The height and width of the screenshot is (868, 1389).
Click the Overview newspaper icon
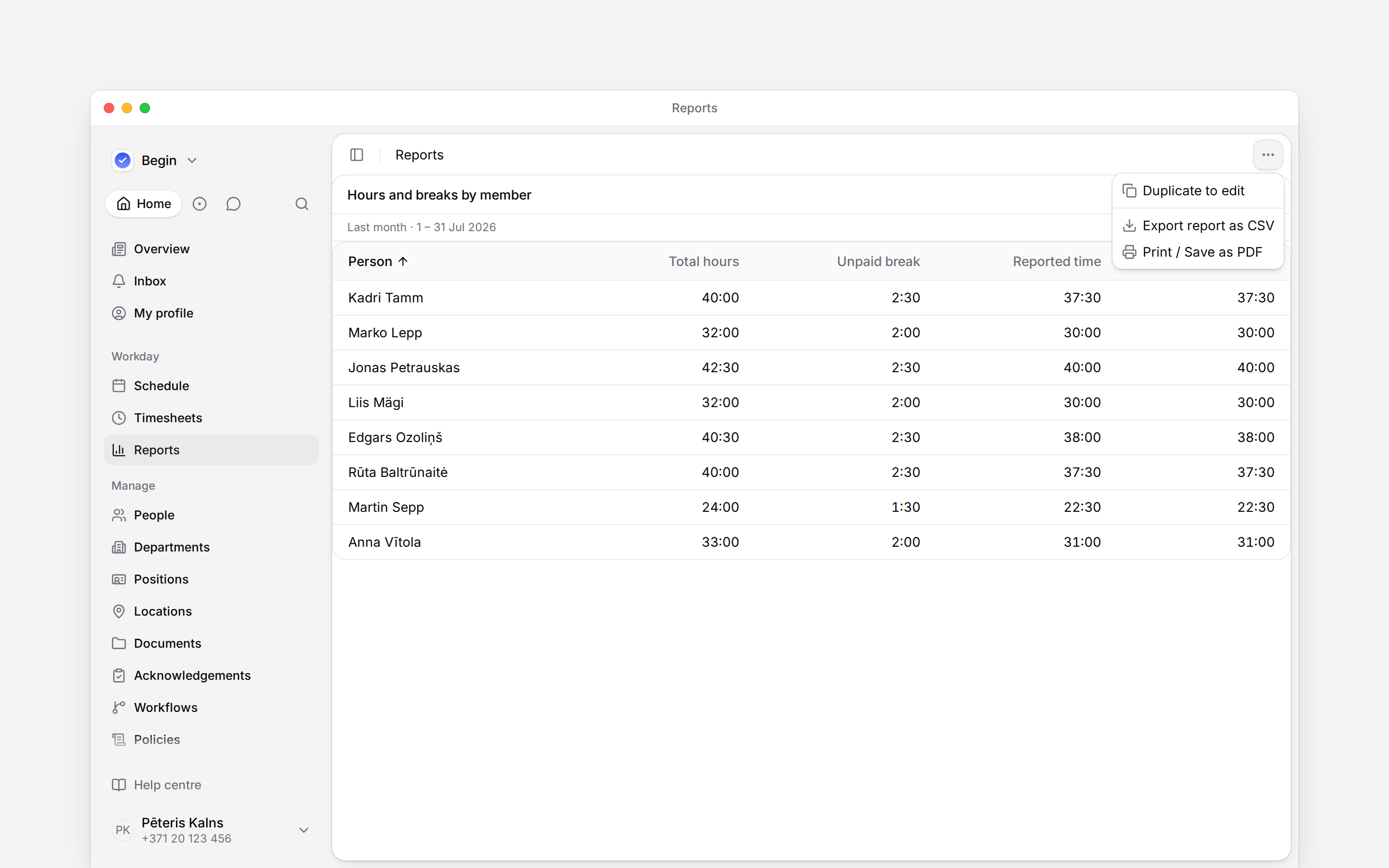(x=119, y=249)
